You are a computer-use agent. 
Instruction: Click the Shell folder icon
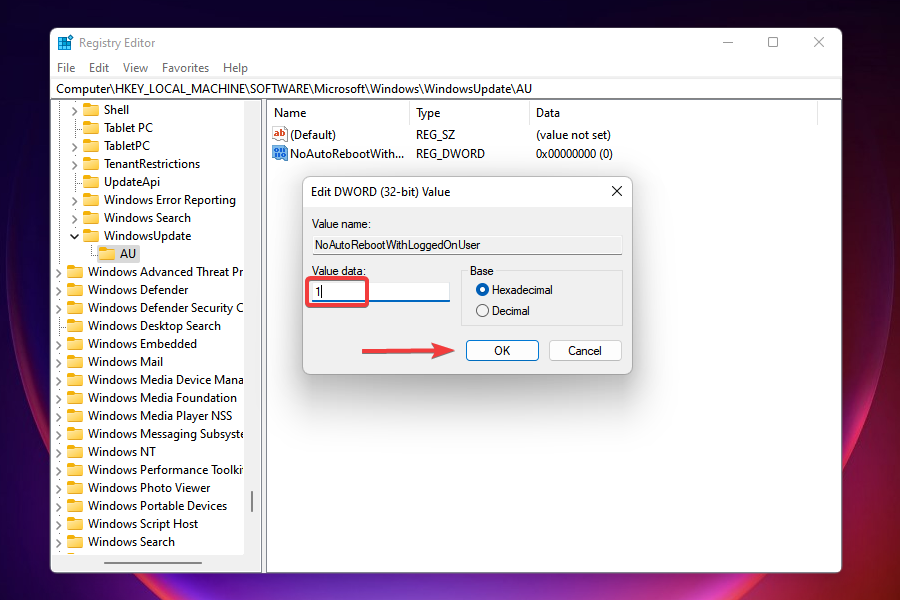point(91,110)
